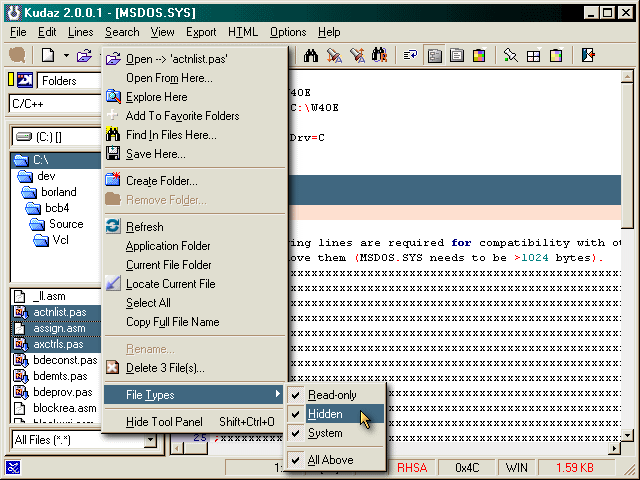Open the Options menu

(x=288, y=32)
